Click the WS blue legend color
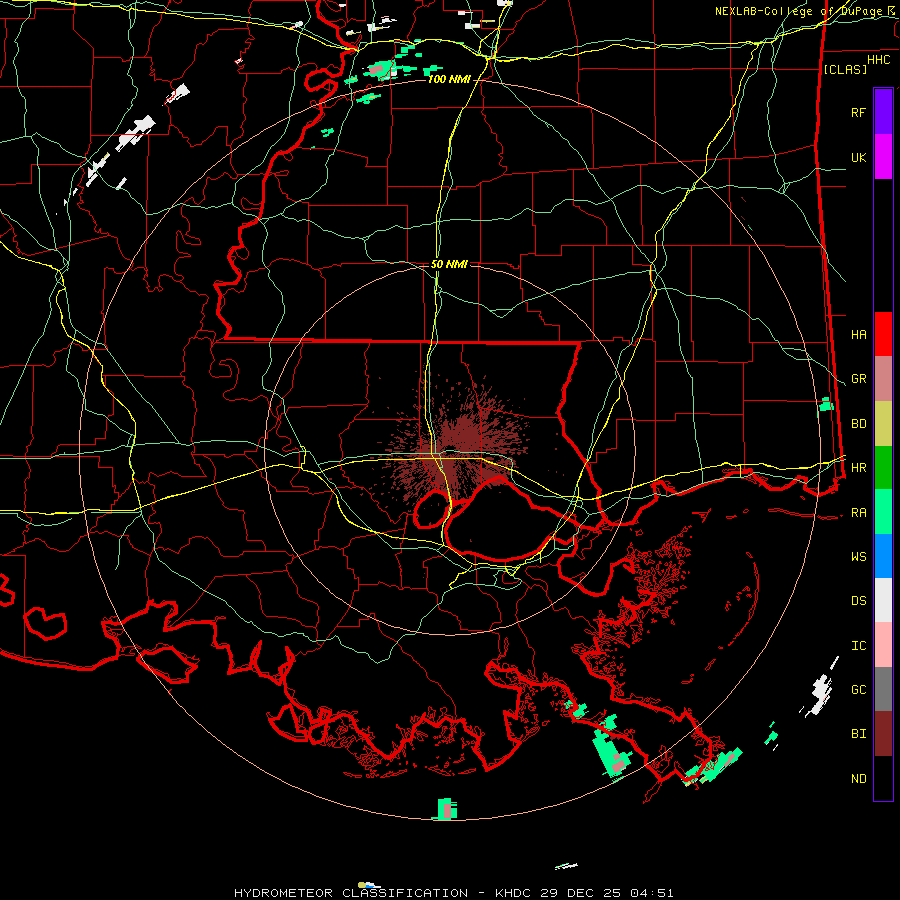The height and width of the screenshot is (900, 900). tap(883, 556)
